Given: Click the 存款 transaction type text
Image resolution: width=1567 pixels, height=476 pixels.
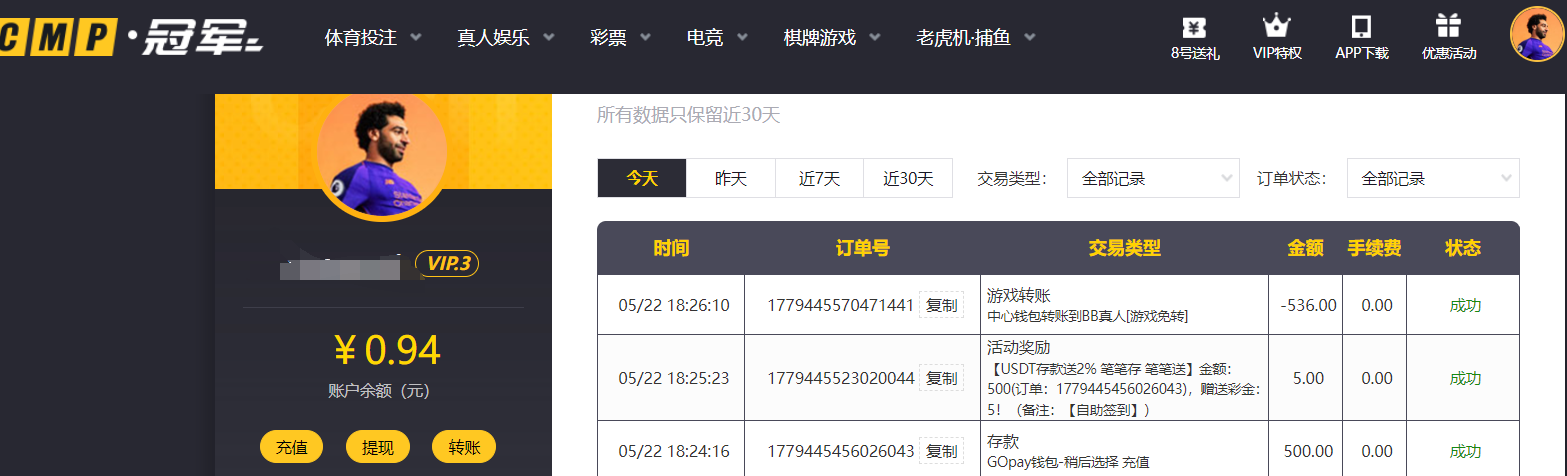Looking at the screenshot, I should click(x=1003, y=441).
